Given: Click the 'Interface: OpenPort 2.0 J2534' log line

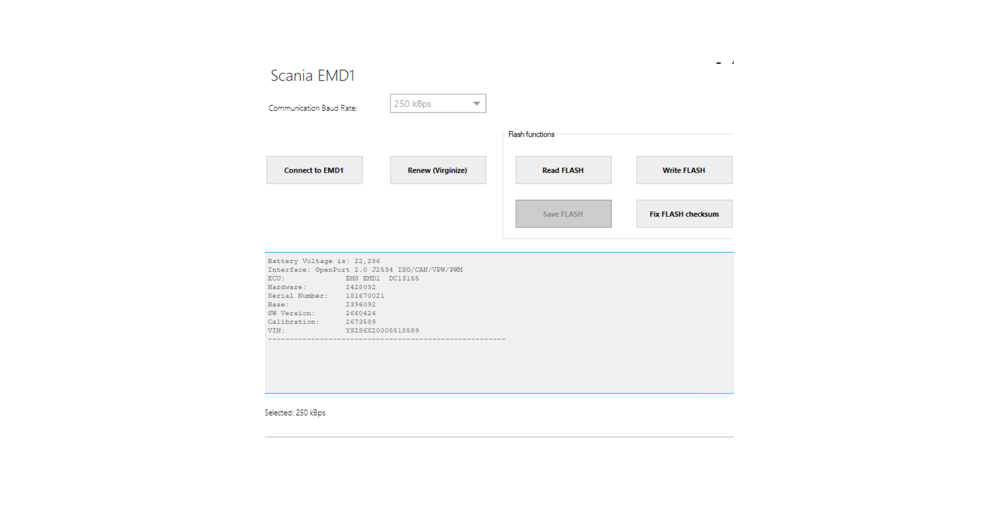Looking at the screenshot, I should (x=365, y=270).
